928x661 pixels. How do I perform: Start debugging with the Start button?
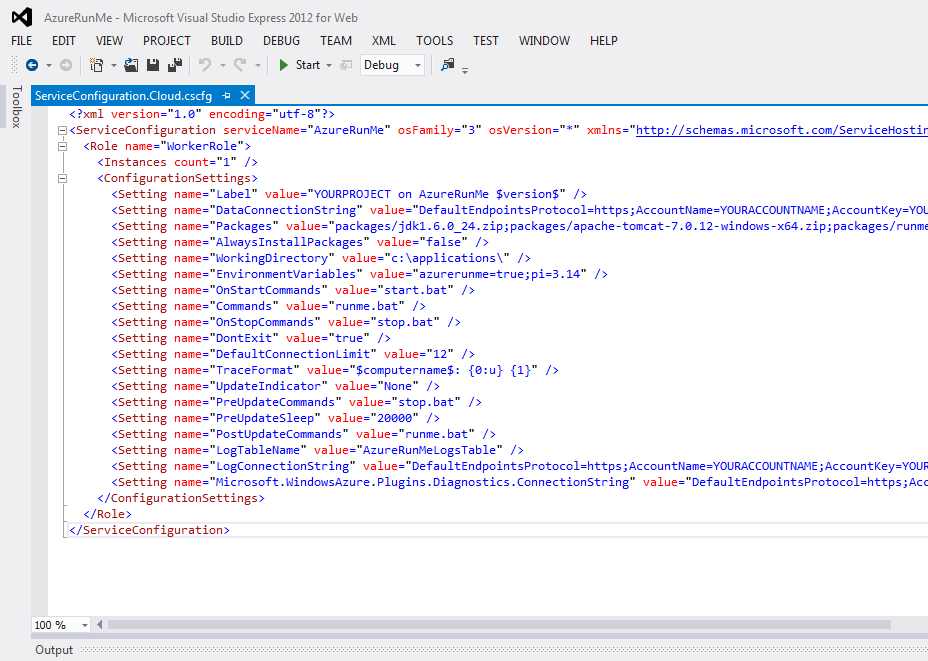tap(299, 65)
